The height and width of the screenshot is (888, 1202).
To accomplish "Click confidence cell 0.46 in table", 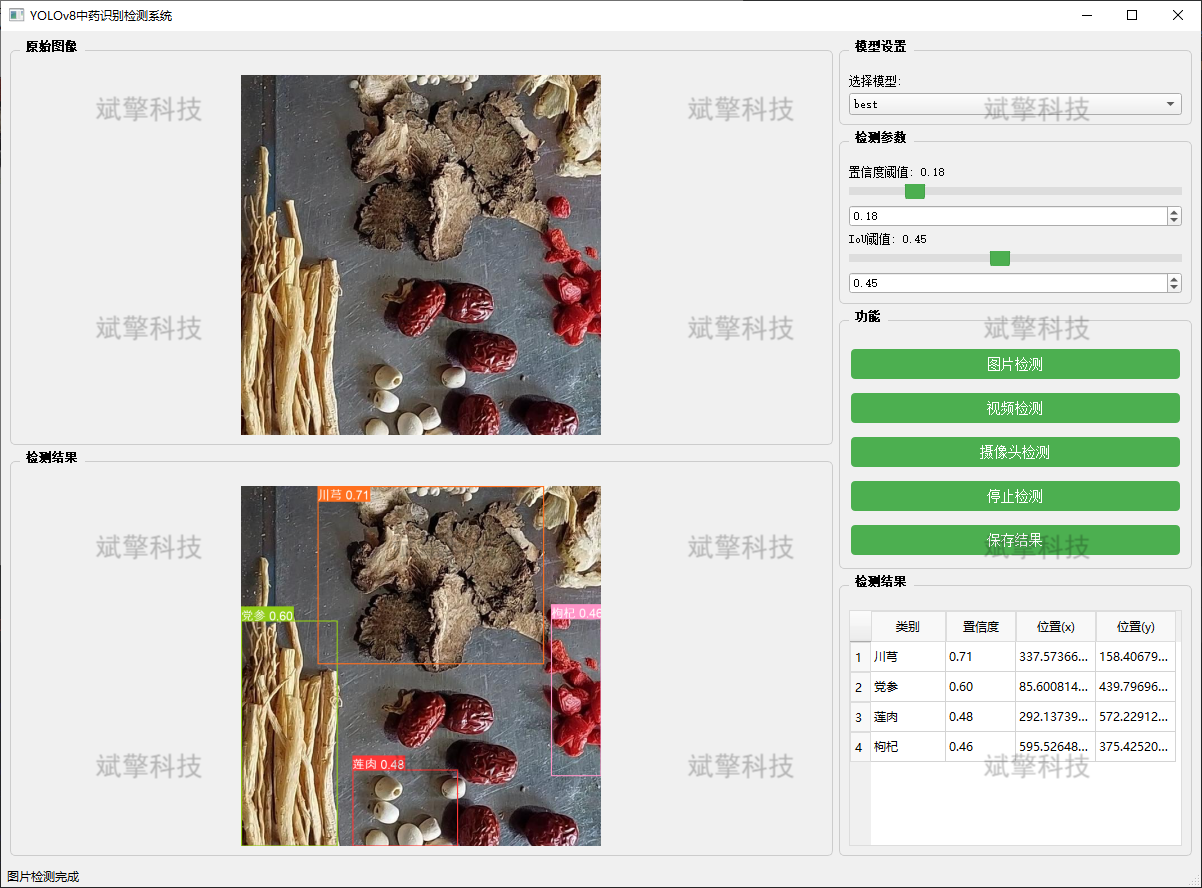I will tap(981, 747).
